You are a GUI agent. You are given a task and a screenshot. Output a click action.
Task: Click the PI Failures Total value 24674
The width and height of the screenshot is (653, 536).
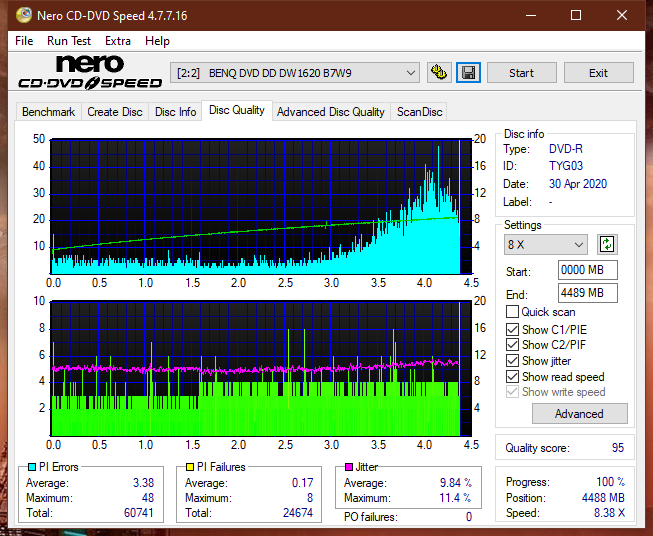pyautogui.click(x=298, y=512)
